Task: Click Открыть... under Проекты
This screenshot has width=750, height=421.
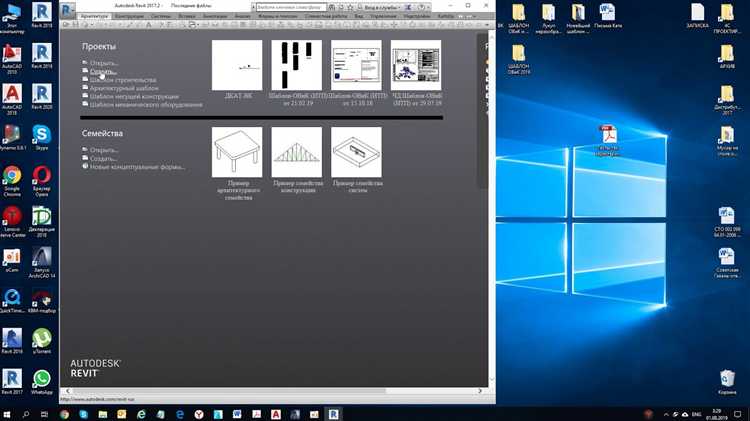Action: click(x=104, y=63)
